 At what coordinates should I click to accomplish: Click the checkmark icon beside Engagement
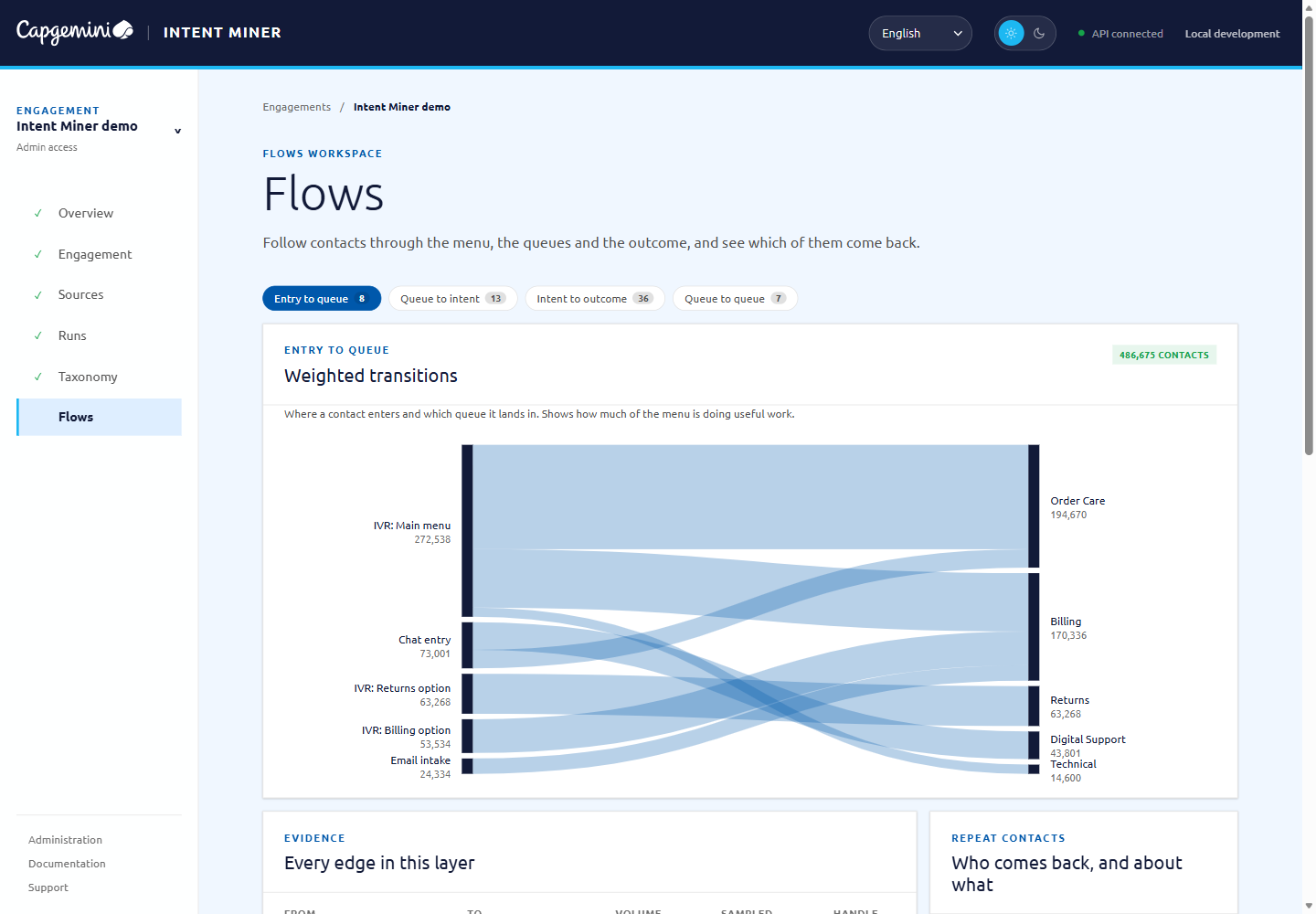pyautogui.click(x=38, y=254)
